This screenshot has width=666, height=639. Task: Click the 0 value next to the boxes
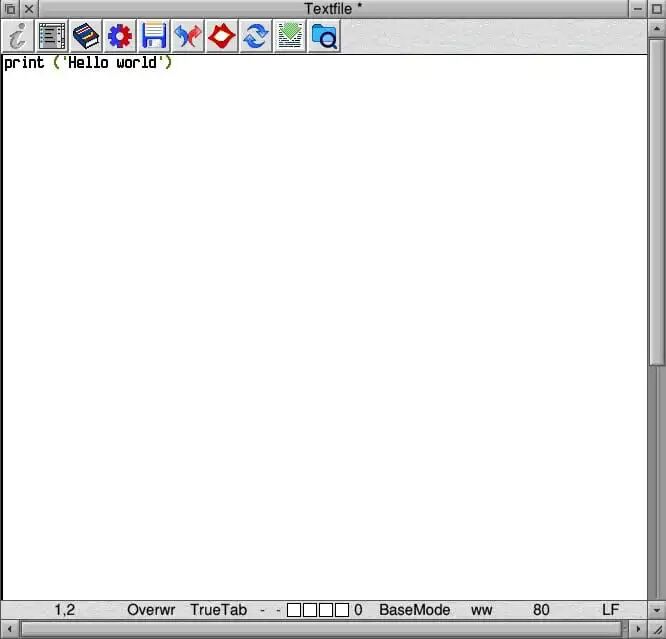click(x=358, y=610)
